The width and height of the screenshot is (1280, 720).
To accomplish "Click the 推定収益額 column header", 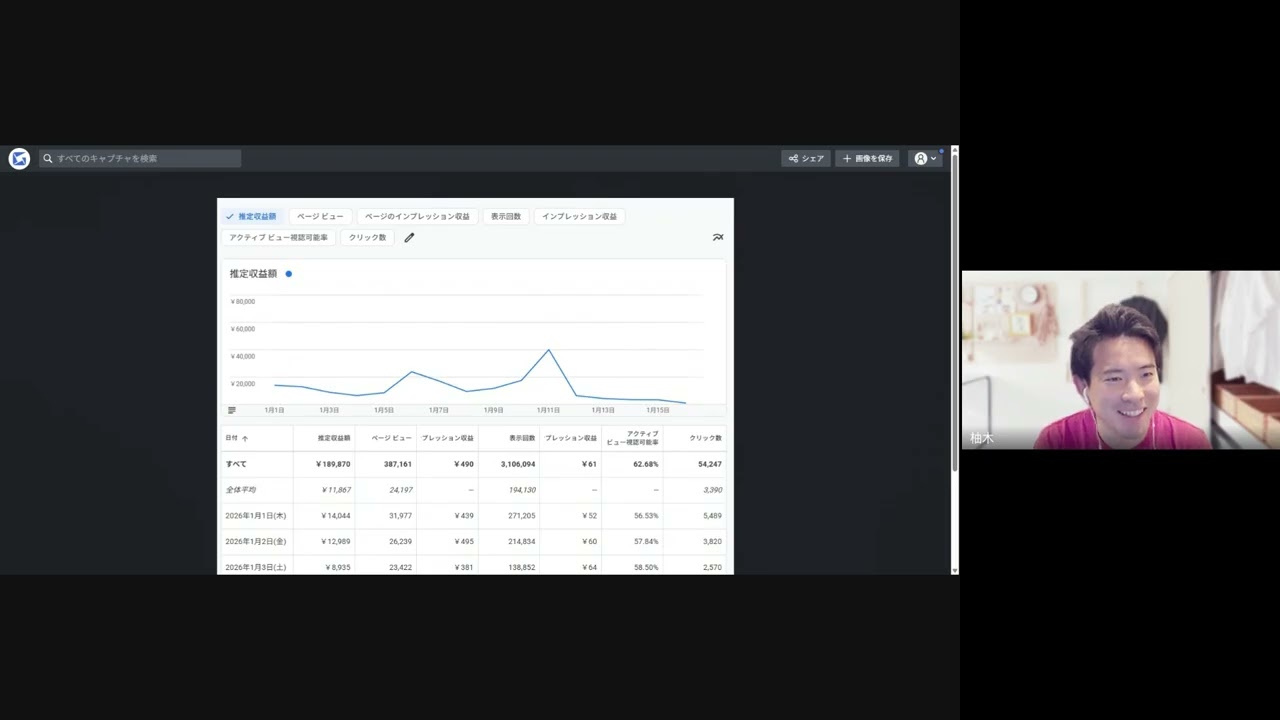I will [334, 438].
